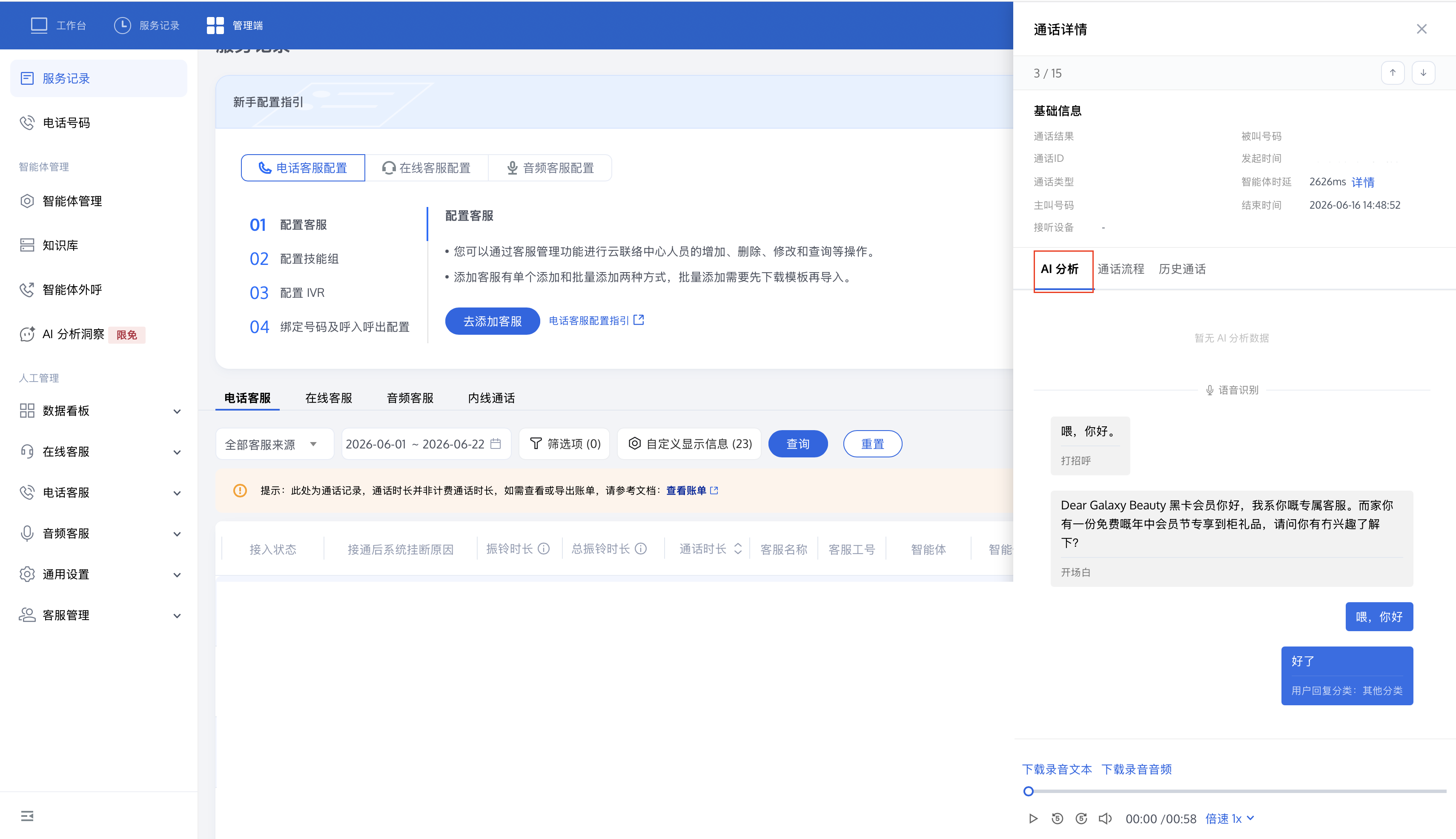Click the 查询 search button
Screen dimensions: 1456x839
pyautogui.click(x=798, y=444)
